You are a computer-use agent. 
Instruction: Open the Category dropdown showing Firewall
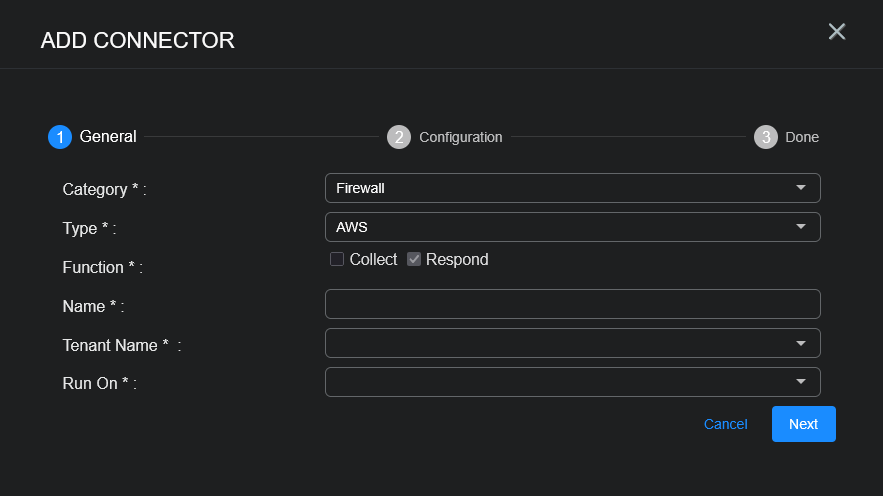pos(560,188)
